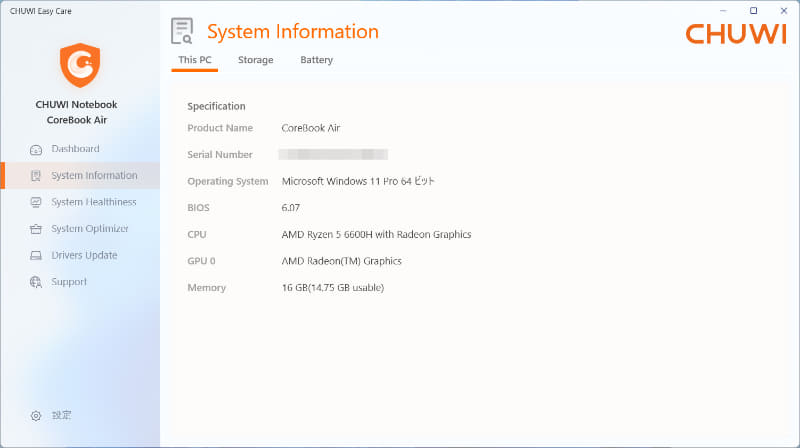Select System Information in the sidebar

click(94, 176)
